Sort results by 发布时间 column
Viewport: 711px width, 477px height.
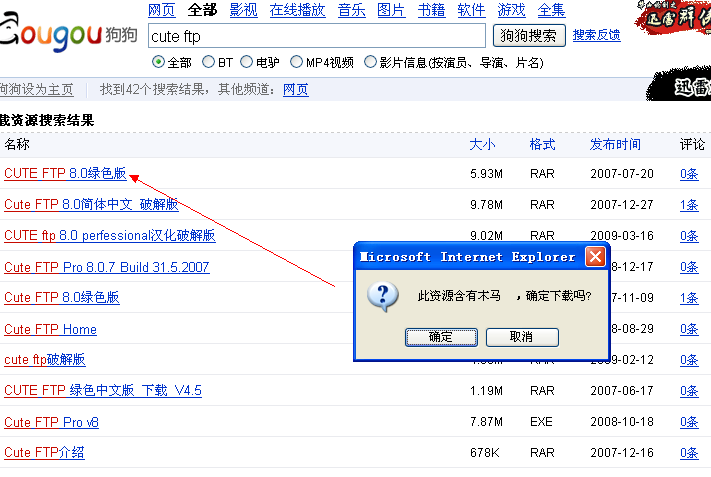(615, 145)
